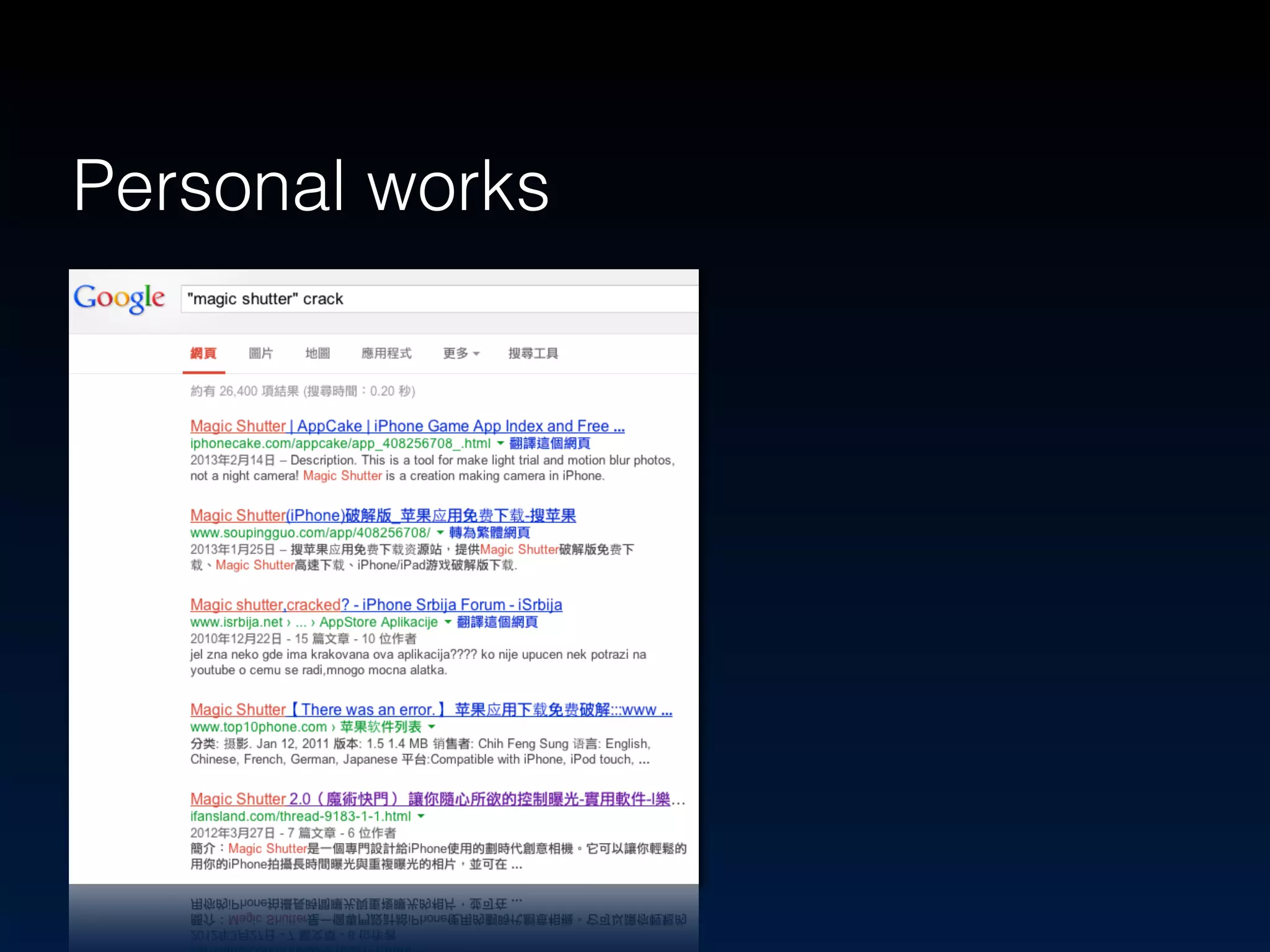The height and width of the screenshot is (952, 1270).
Task: Expand the arrow beside AppStore Aplikacije
Action: (448, 622)
